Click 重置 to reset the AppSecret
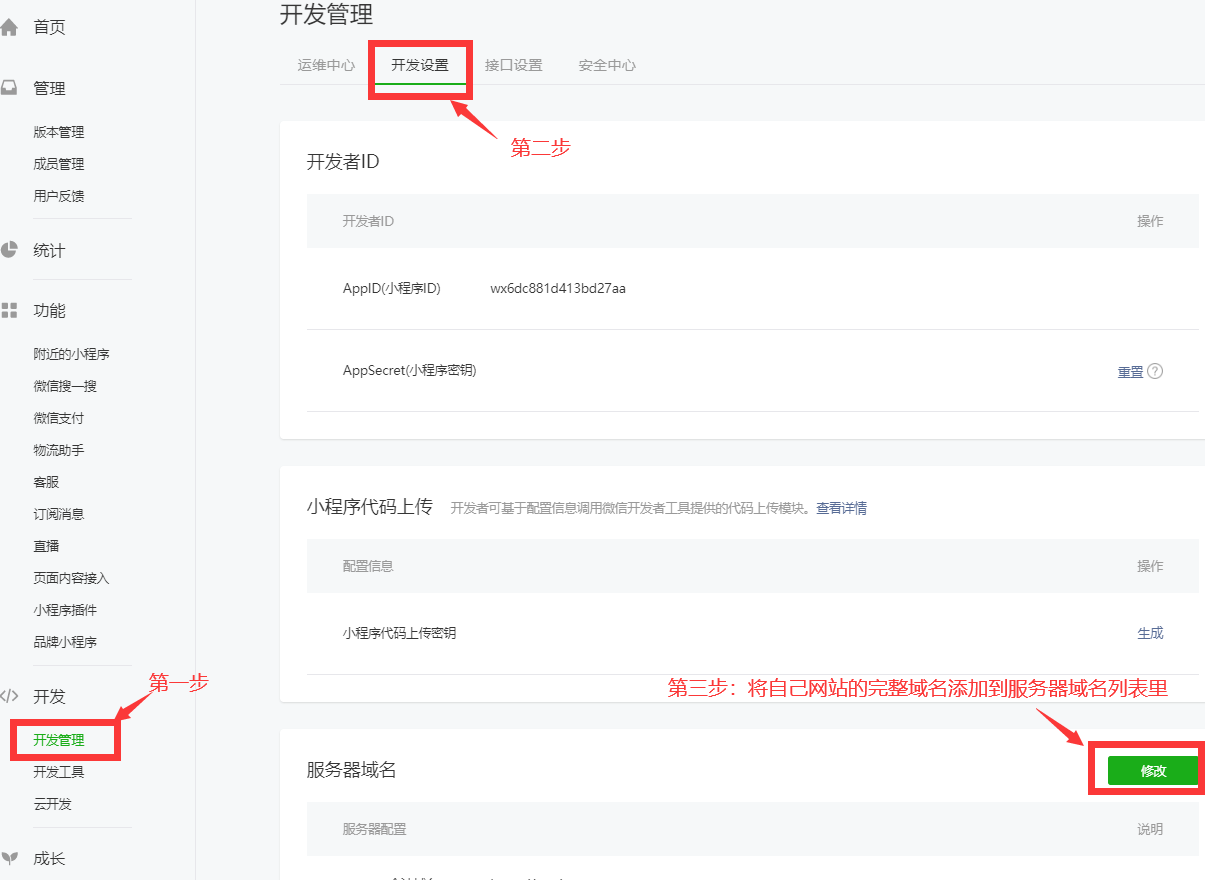Image resolution: width=1205 pixels, height=880 pixels. click(1130, 371)
